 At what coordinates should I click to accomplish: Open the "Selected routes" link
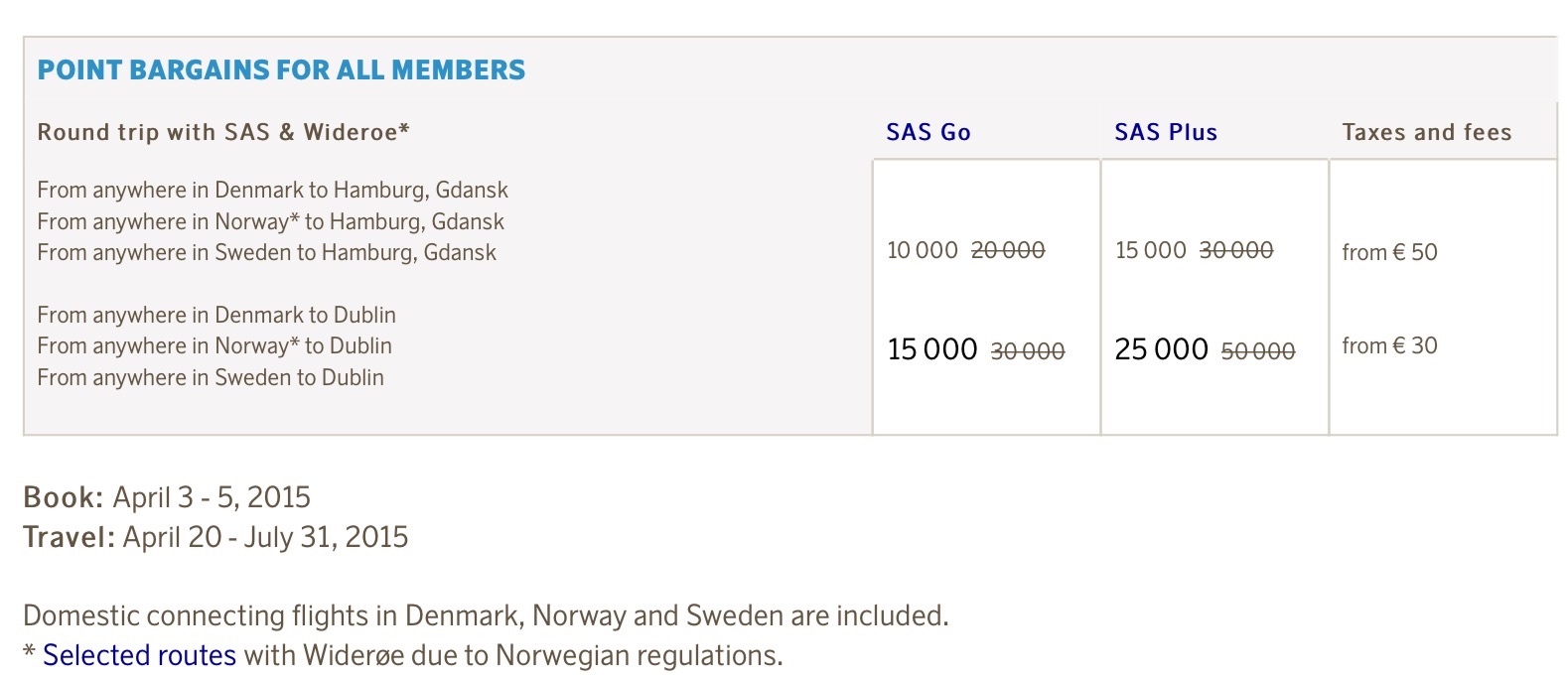(x=139, y=655)
